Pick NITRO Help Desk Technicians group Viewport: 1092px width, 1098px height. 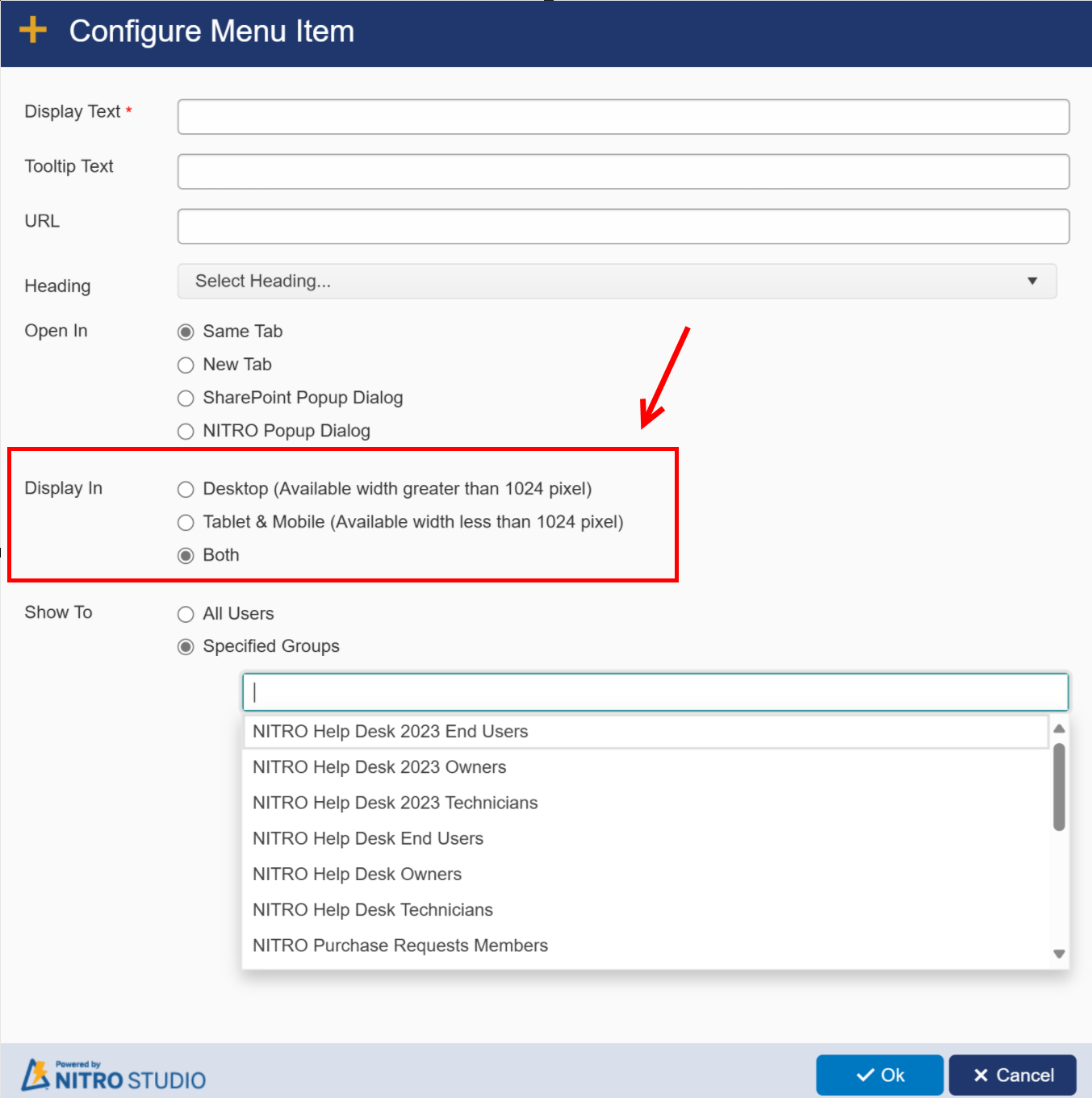646,909
